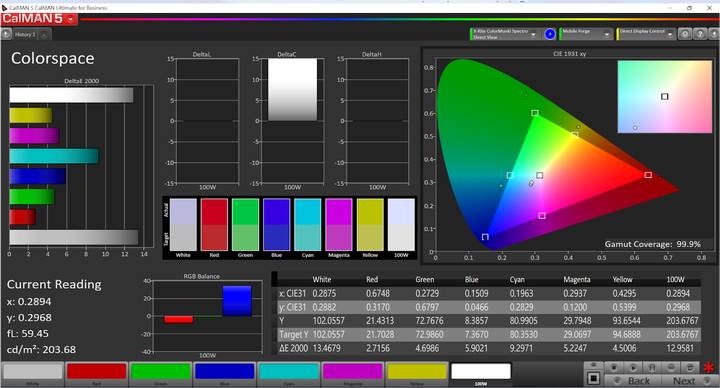Select the Blue pattern swatch

[x=225, y=371]
